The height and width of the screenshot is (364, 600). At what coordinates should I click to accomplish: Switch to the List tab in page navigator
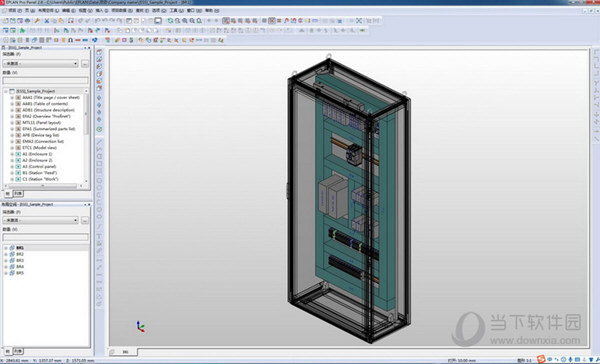coord(18,194)
